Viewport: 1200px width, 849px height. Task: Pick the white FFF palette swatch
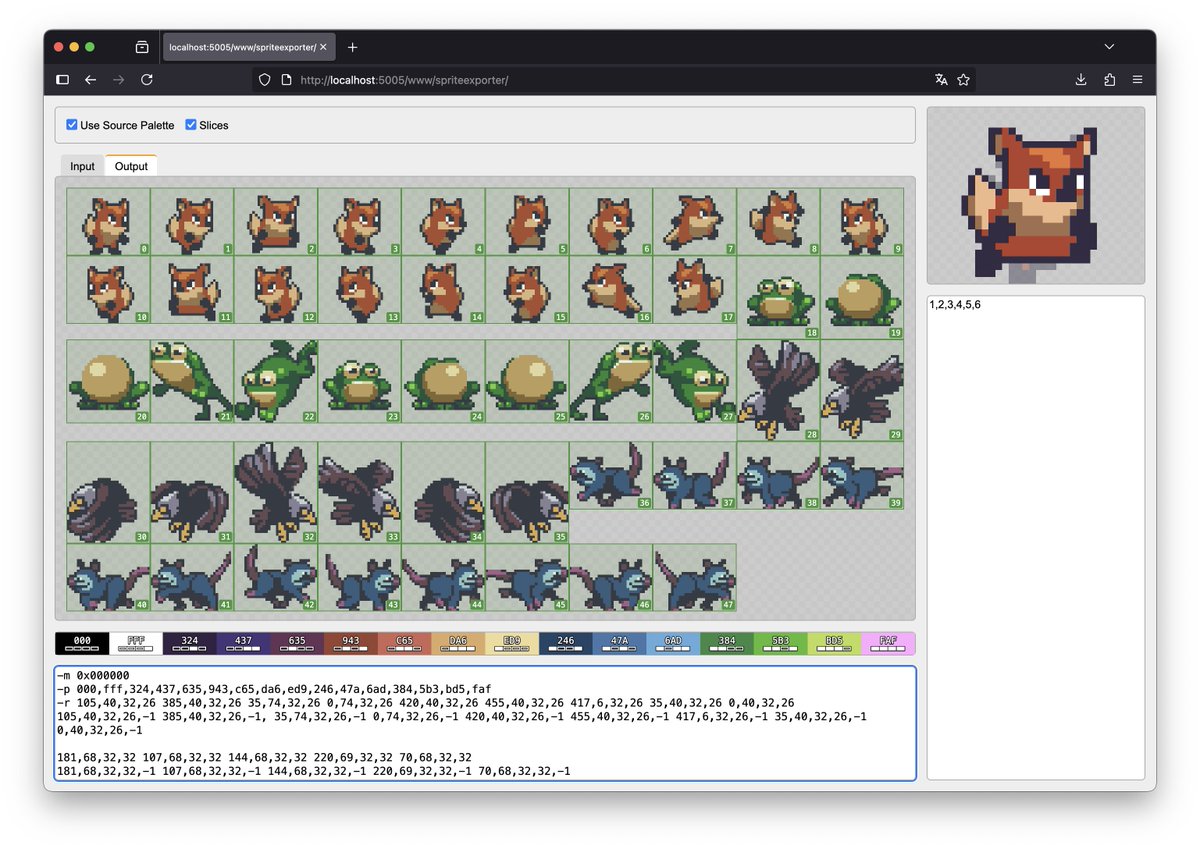tap(135, 643)
